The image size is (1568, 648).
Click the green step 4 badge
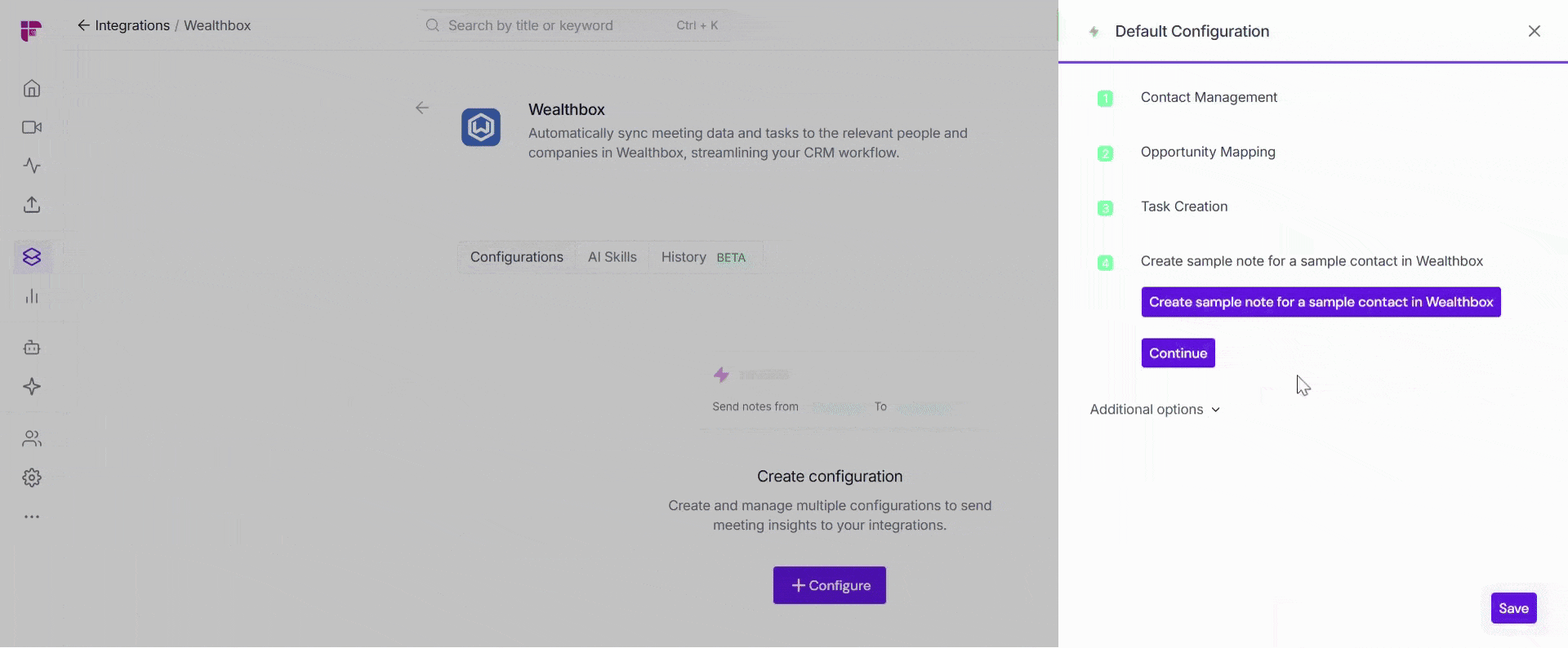[1105, 263]
